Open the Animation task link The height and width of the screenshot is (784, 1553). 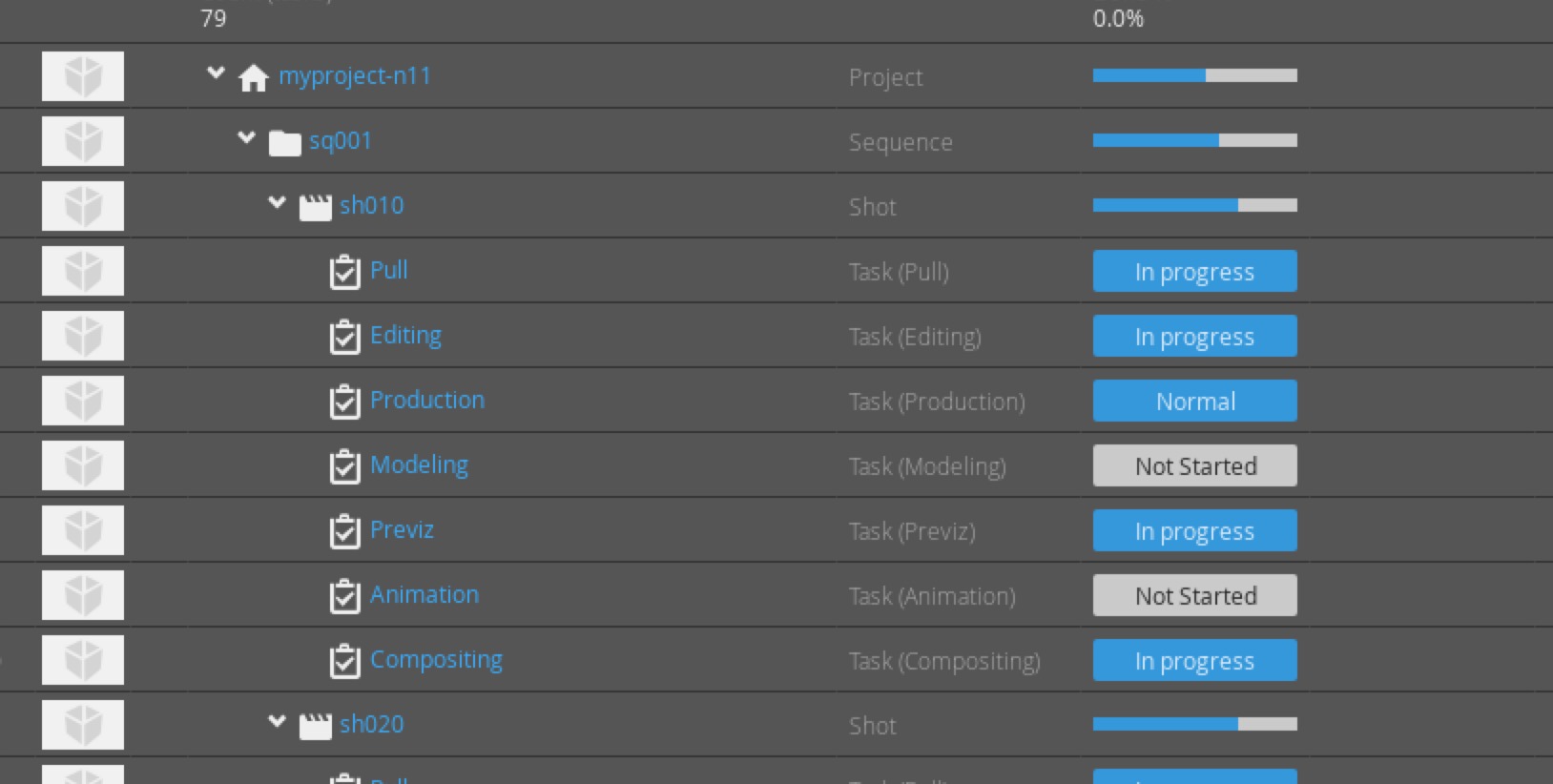[x=424, y=595]
